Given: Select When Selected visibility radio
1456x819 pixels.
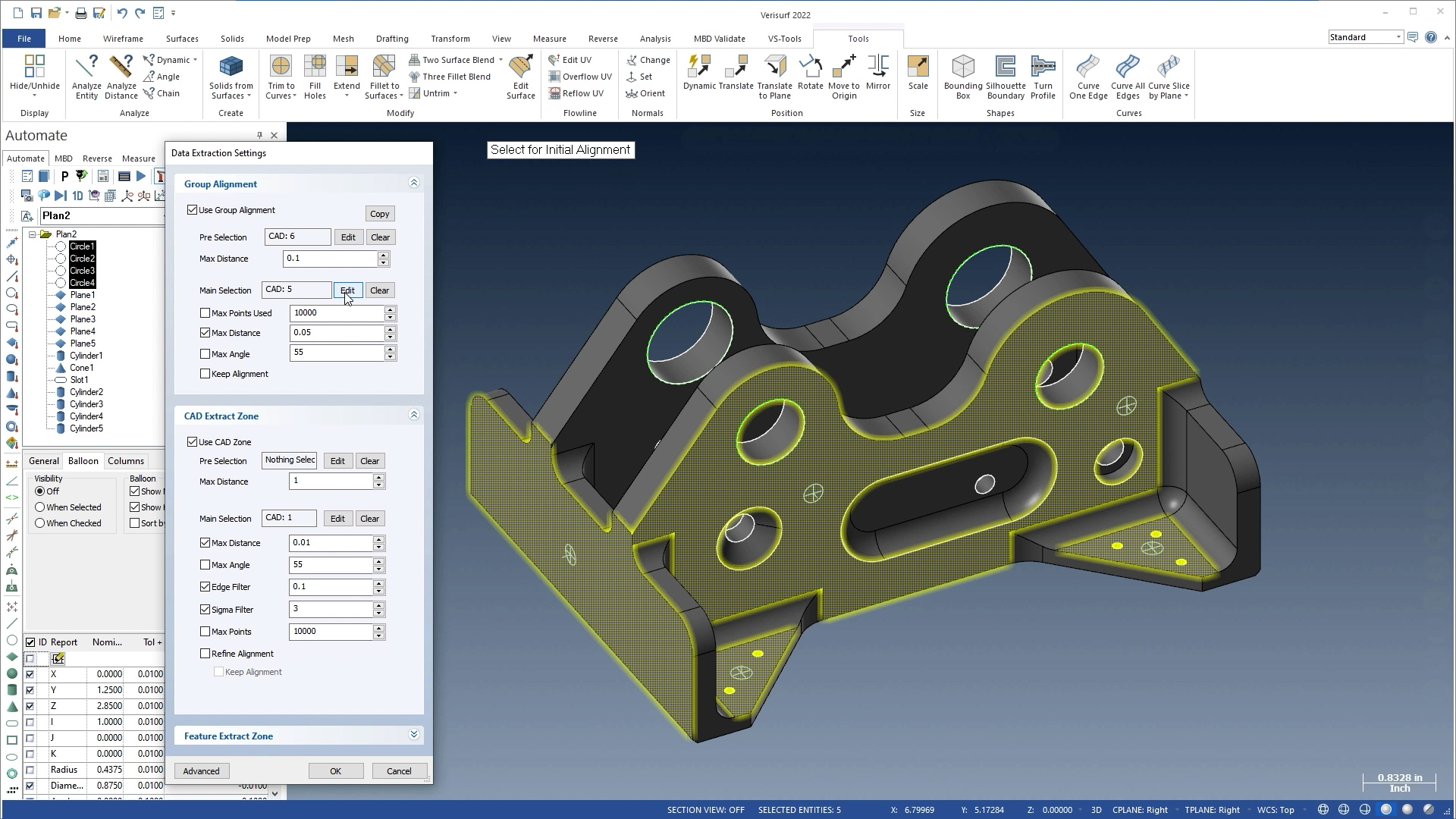Looking at the screenshot, I should (40, 507).
